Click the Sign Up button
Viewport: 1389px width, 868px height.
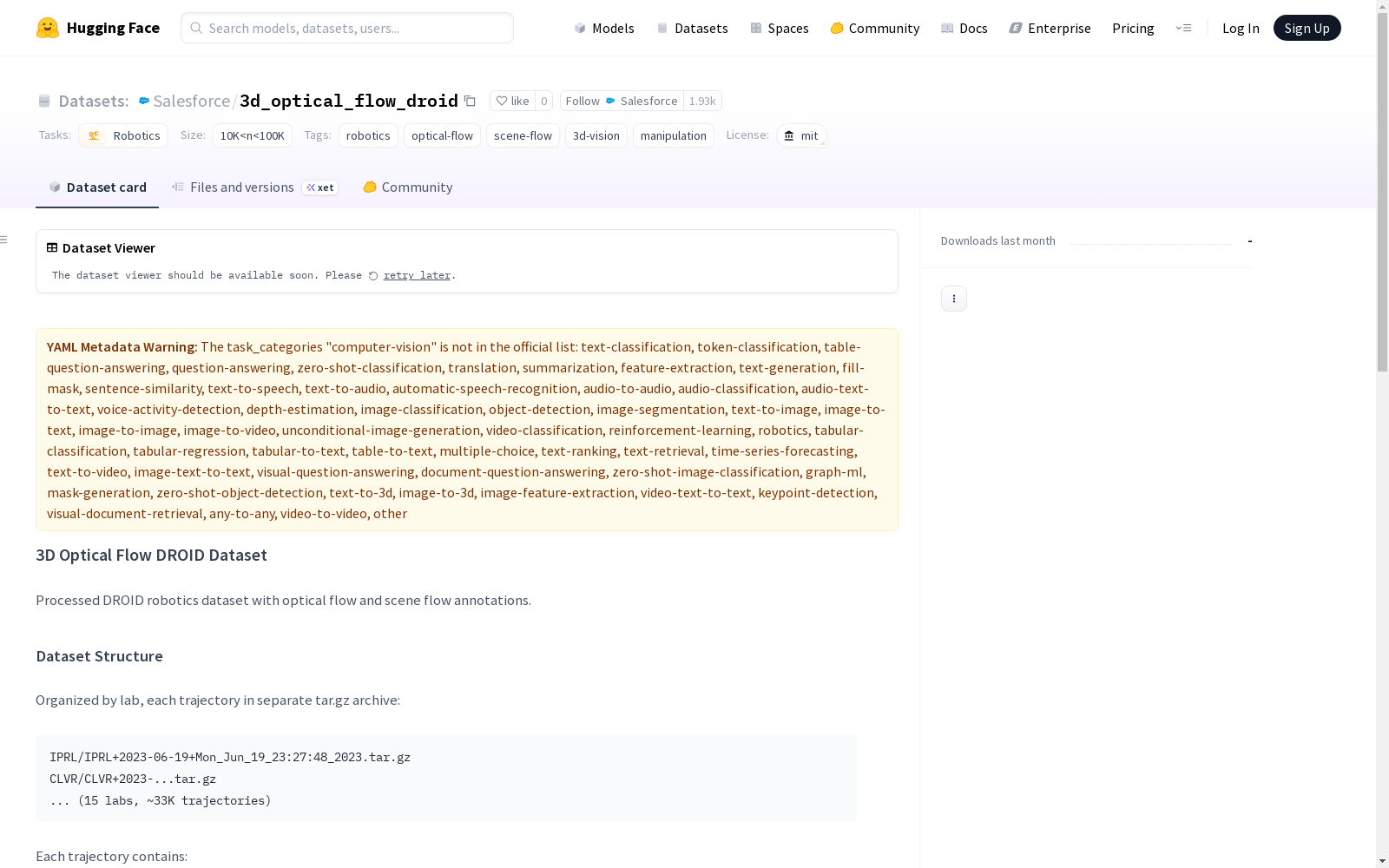point(1307,28)
